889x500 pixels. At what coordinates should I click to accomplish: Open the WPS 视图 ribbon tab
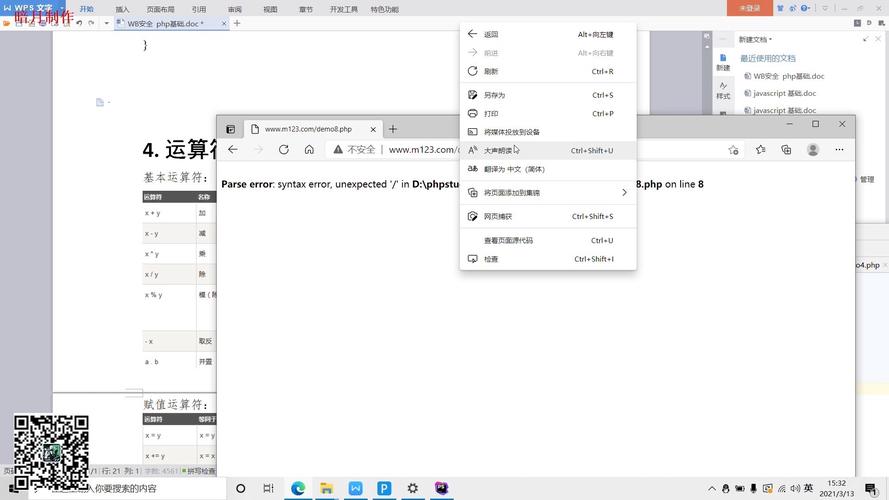tap(270, 10)
